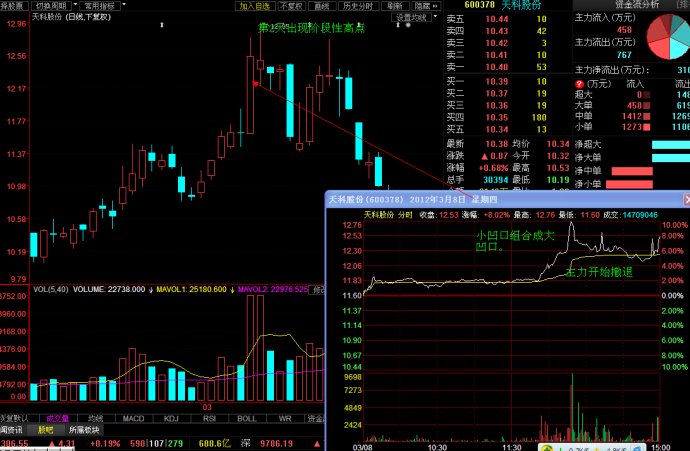Expand the arrow next to 常用指标
The width and height of the screenshot is (690, 451).
click(x=124, y=5)
